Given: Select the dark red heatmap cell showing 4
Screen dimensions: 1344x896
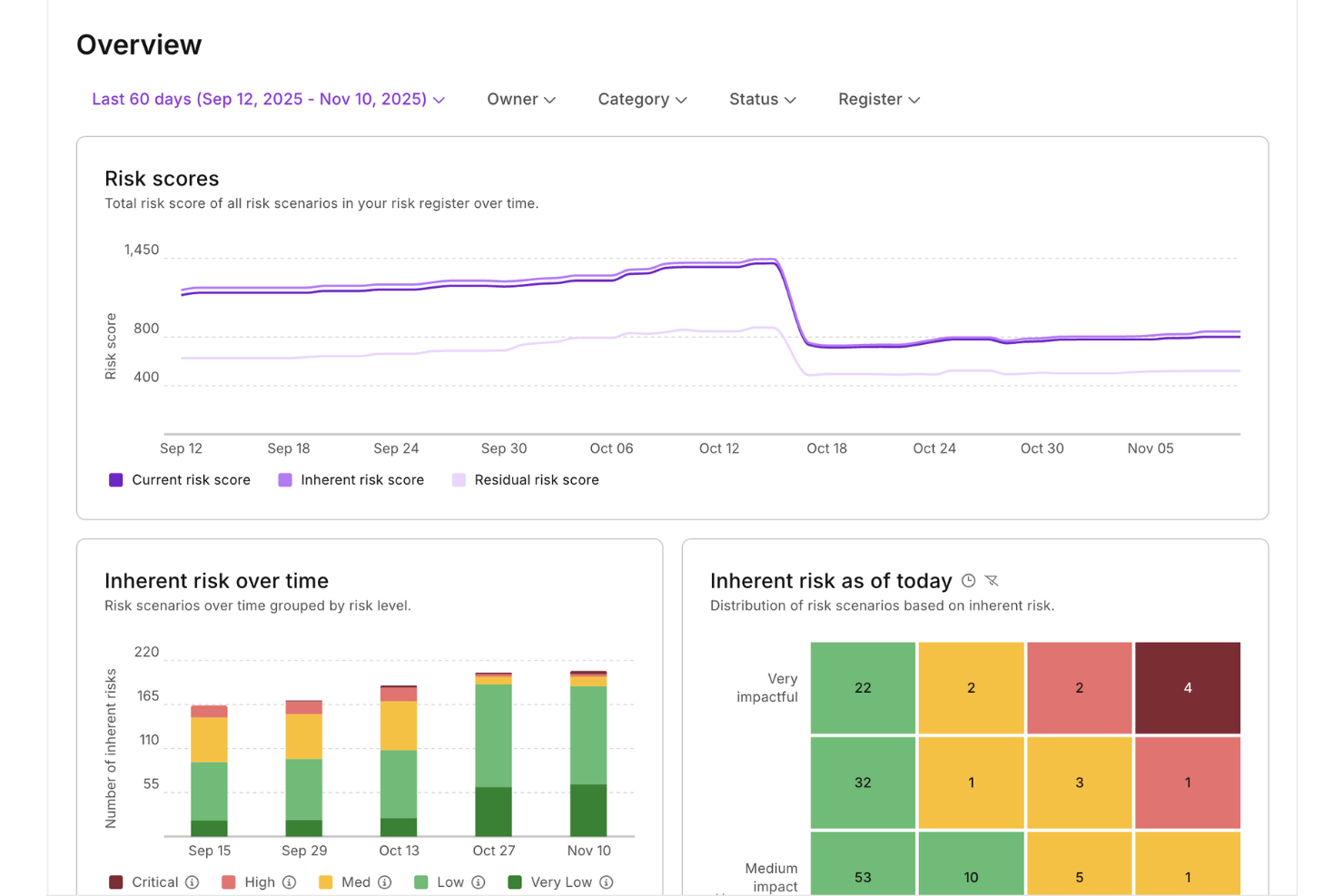Looking at the screenshot, I should tap(1187, 687).
